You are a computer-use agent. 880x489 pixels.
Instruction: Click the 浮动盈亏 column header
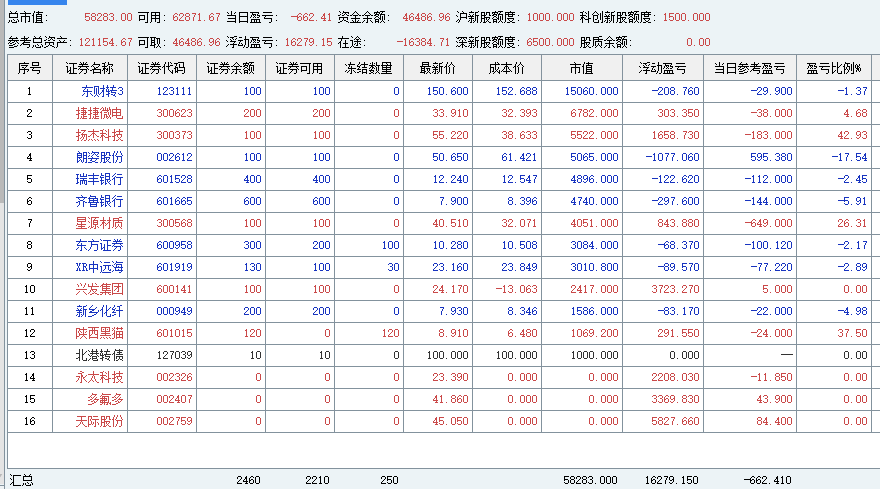point(663,68)
